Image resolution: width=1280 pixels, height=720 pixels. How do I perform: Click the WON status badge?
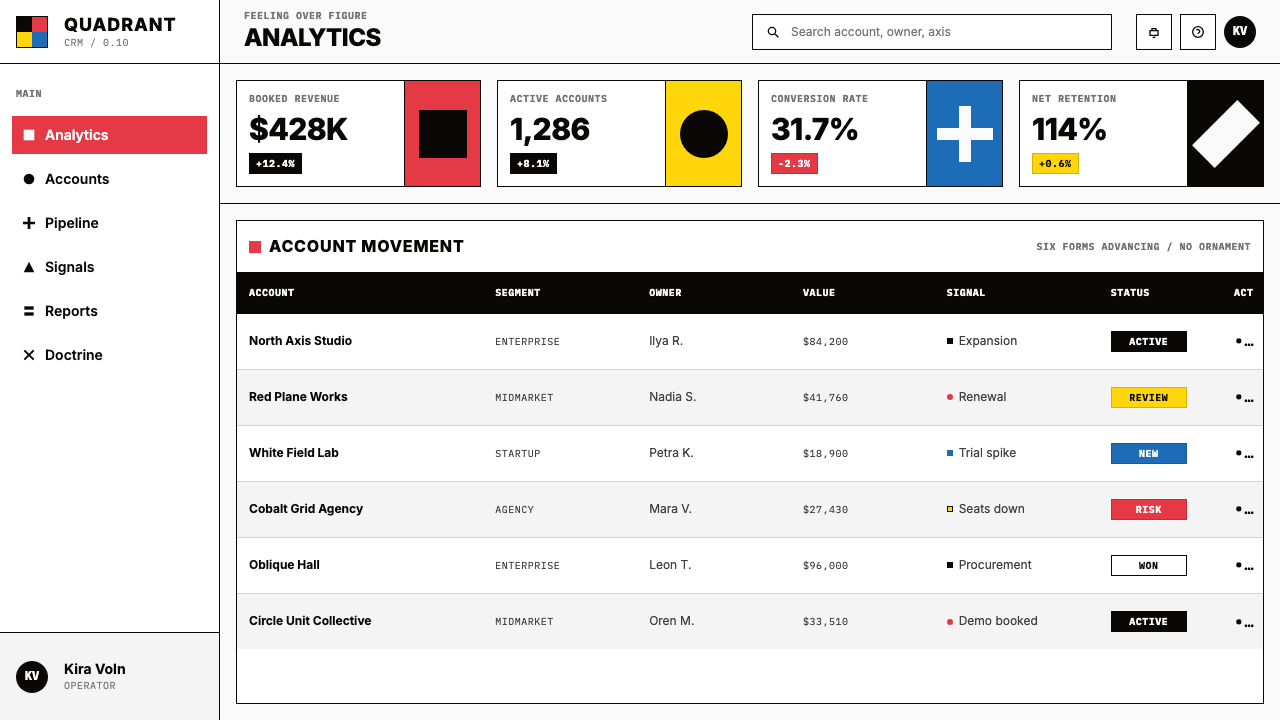point(1149,566)
